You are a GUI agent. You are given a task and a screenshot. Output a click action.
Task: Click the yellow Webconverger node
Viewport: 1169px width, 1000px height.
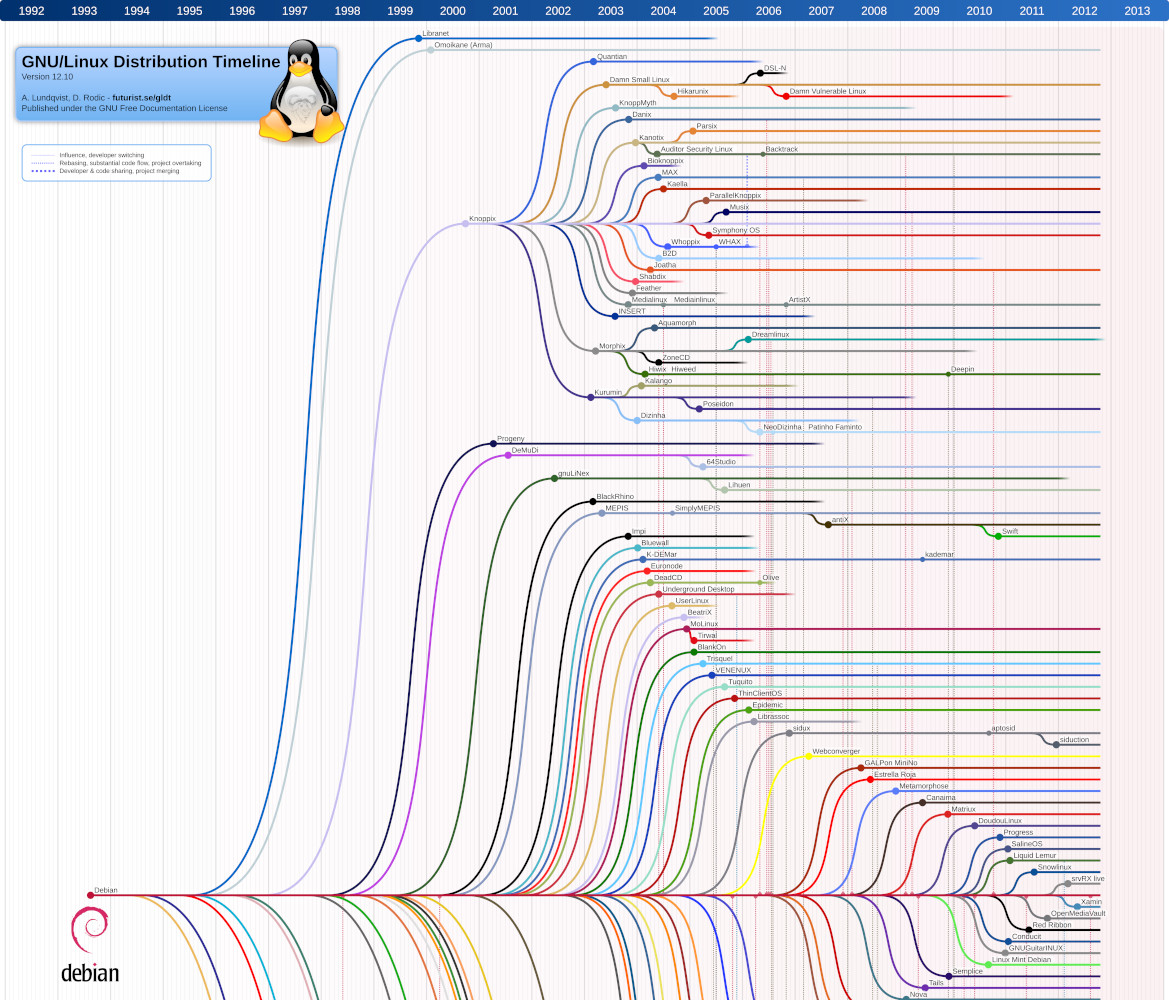click(x=808, y=756)
